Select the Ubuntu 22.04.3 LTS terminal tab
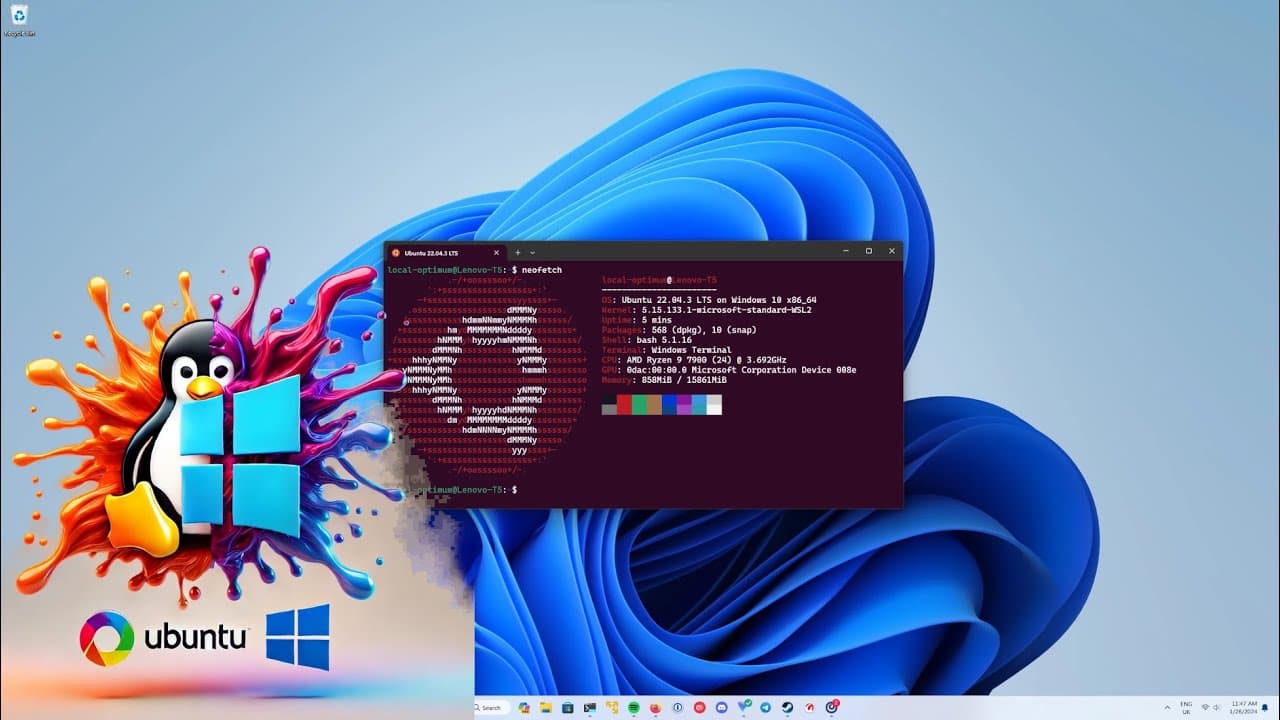The image size is (1280, 720). click(446, 252)
